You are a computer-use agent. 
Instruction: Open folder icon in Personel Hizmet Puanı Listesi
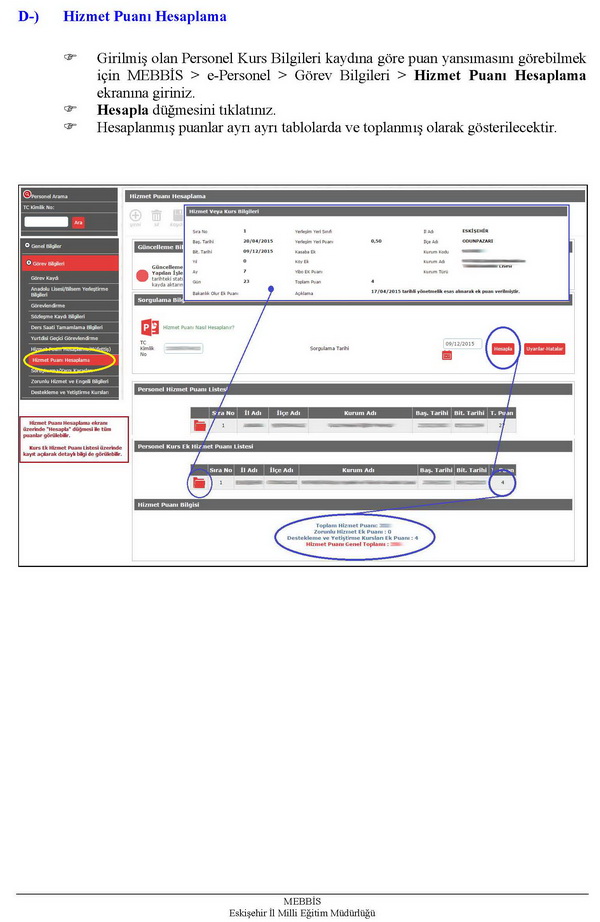pyautogui.click(x=199, y=426)
